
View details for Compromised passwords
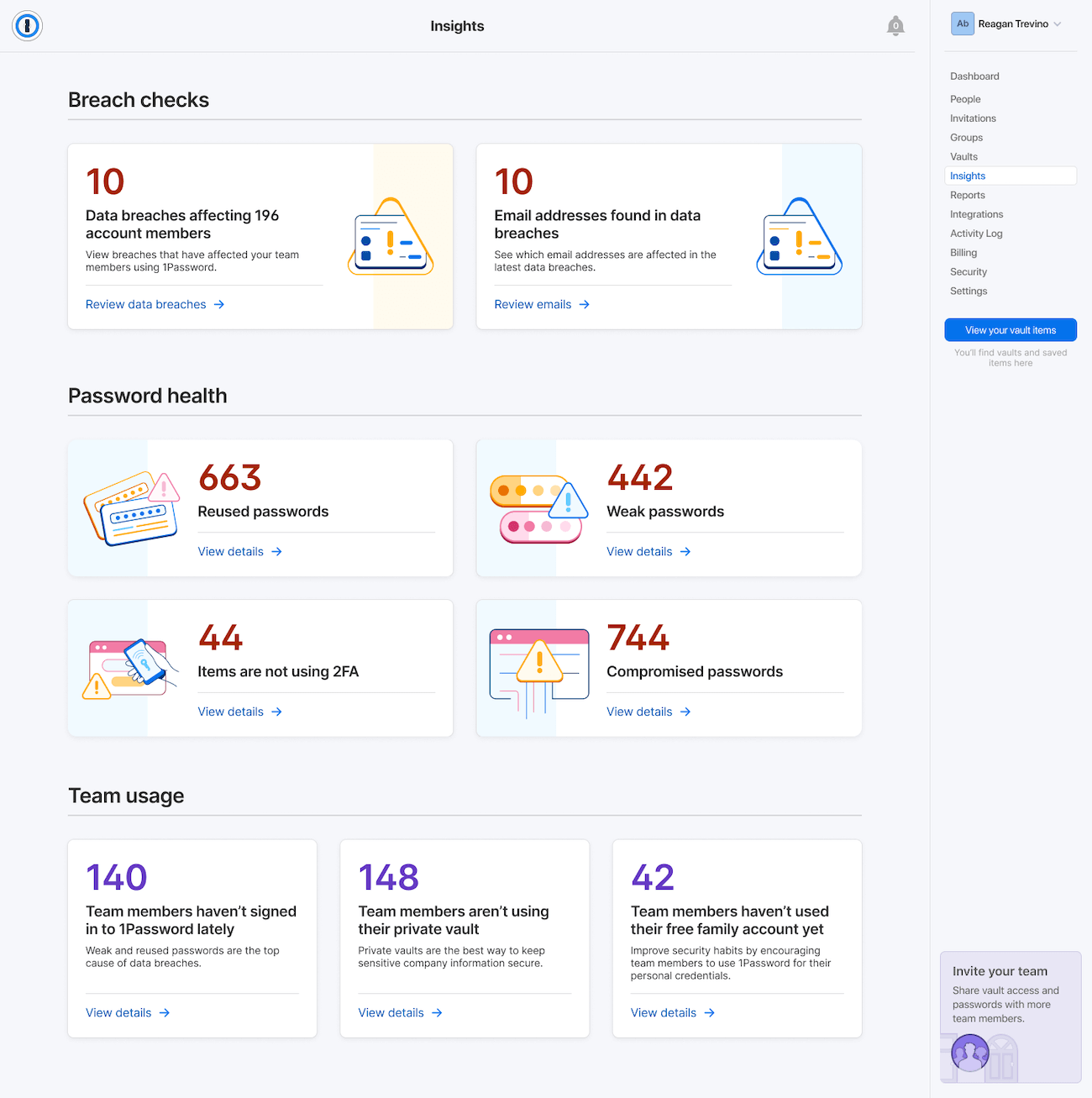(x=640, y=712)
